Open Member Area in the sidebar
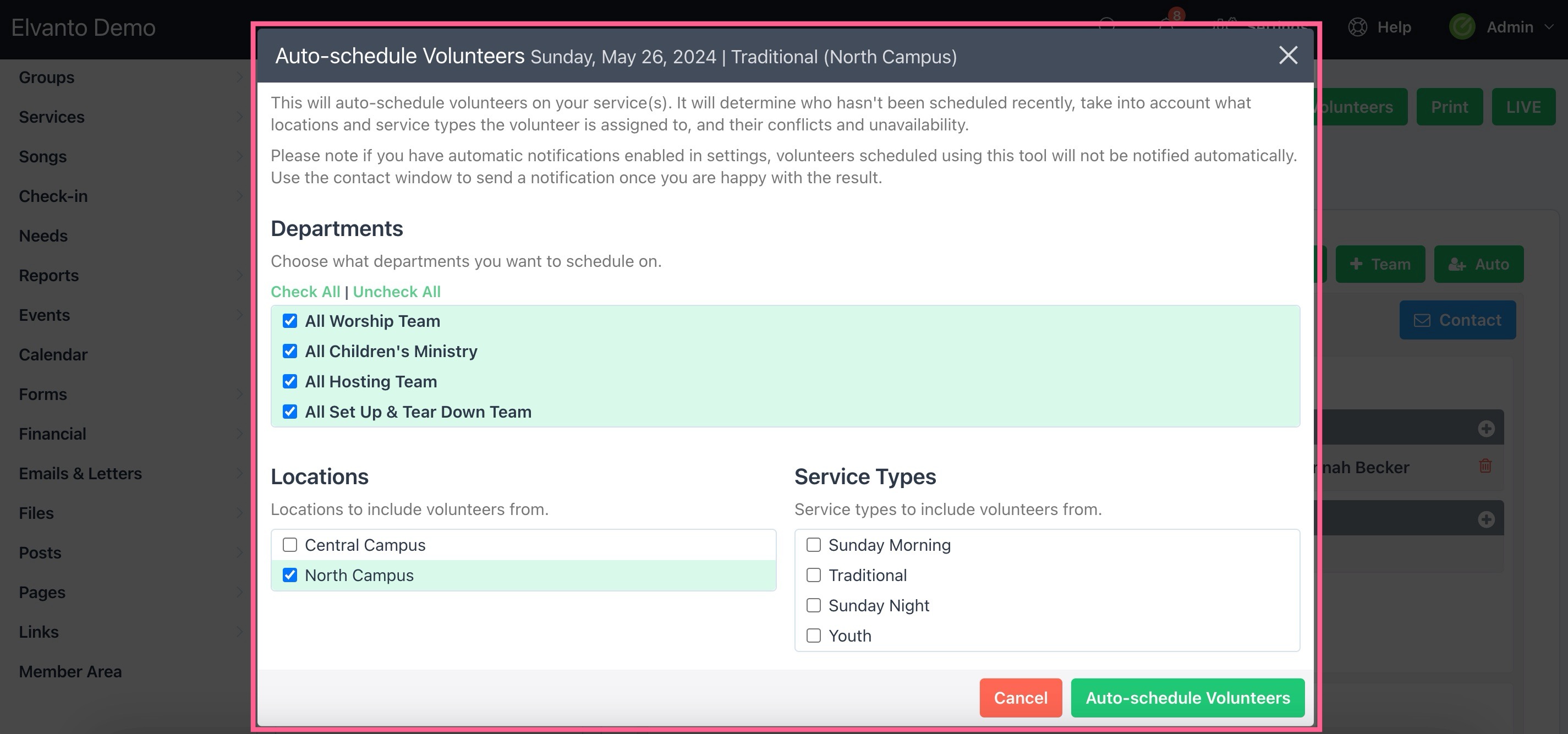Image resolution: width=1568 pixels, height=734 pixels. click(70, 671)
